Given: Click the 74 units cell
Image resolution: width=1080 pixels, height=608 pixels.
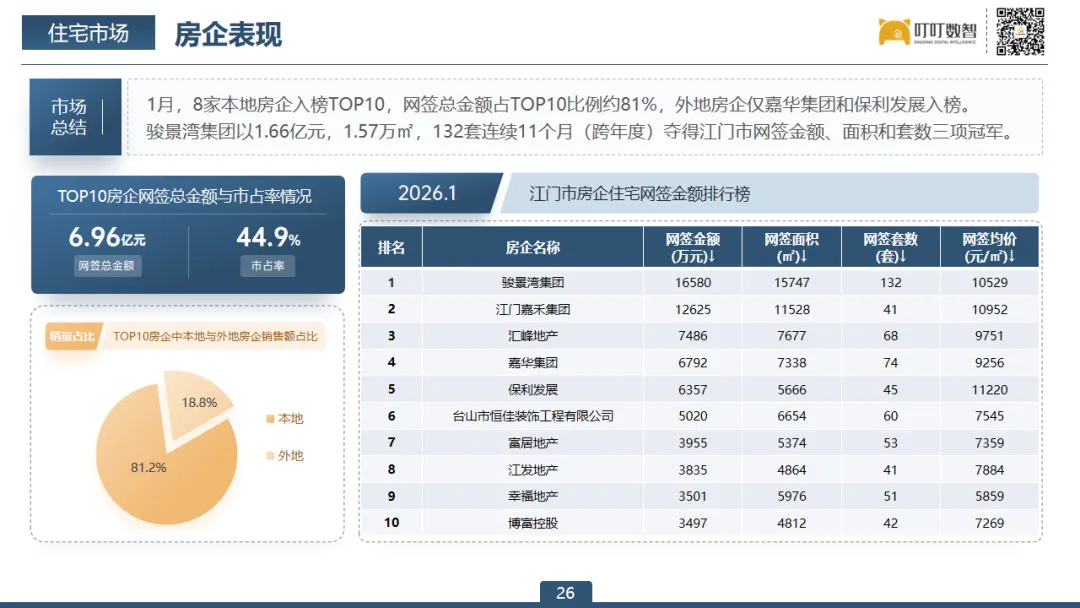Looking at the screenshot, I should tap(891, 363).
